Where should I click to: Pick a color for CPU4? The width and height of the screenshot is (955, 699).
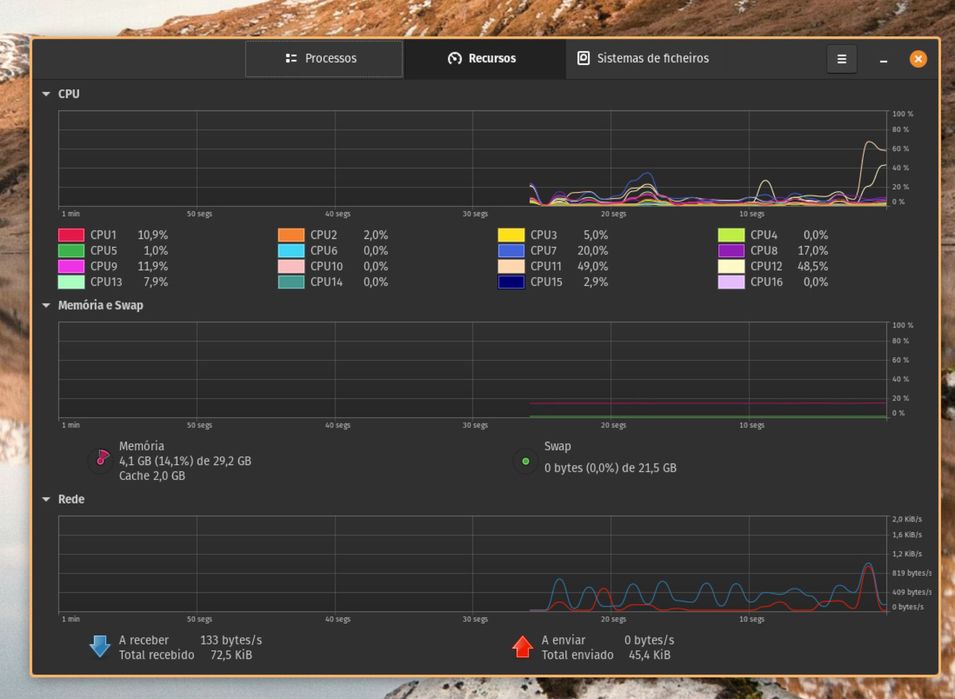731,235
